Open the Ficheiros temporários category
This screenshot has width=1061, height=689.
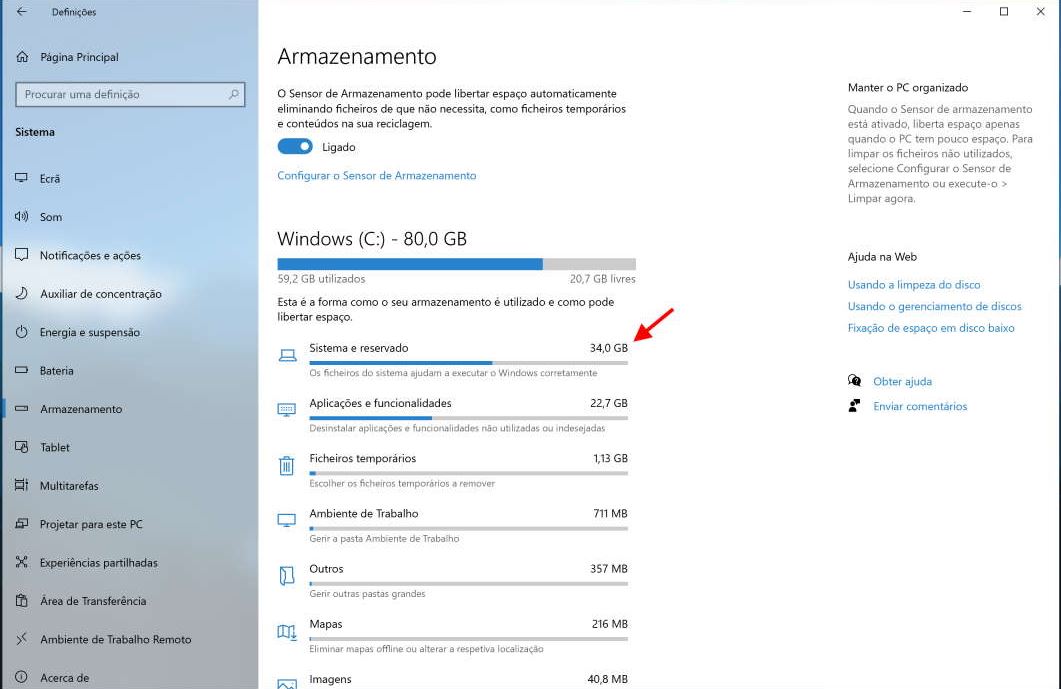tap(453, 470)
